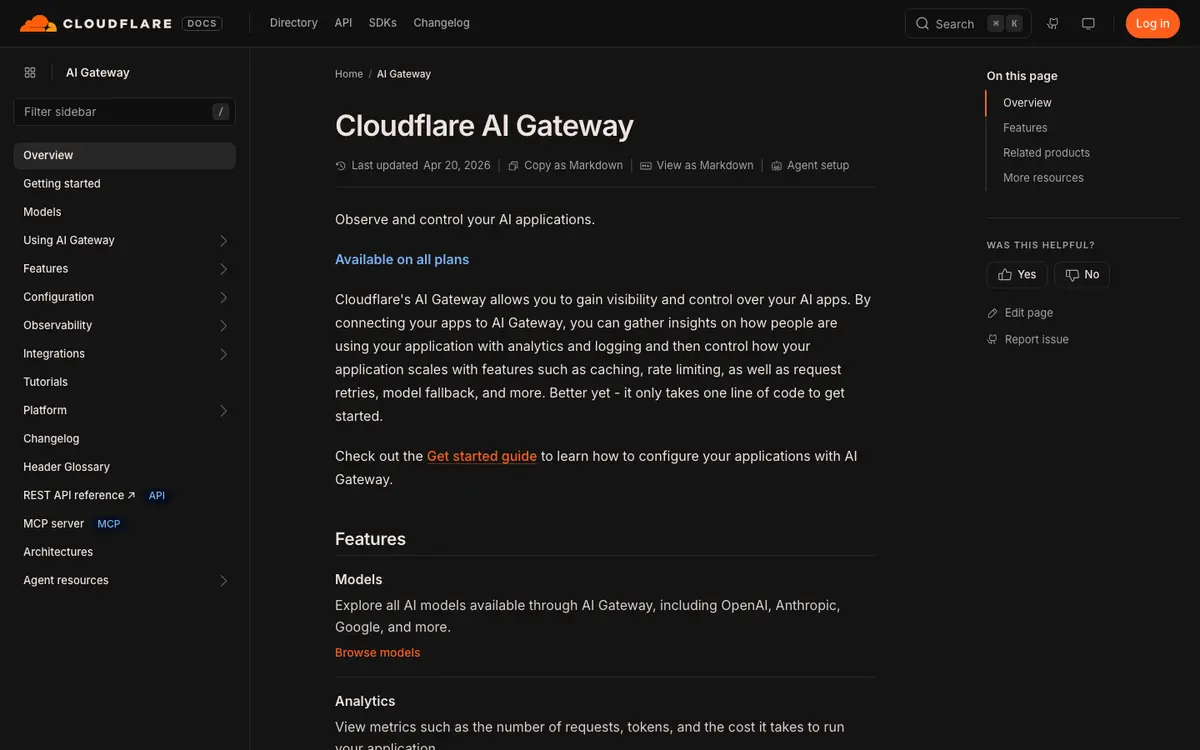Click the thumbs up Yes button
The width and height of the screenshot is (1200, 750).
[x=1017, y=275]
